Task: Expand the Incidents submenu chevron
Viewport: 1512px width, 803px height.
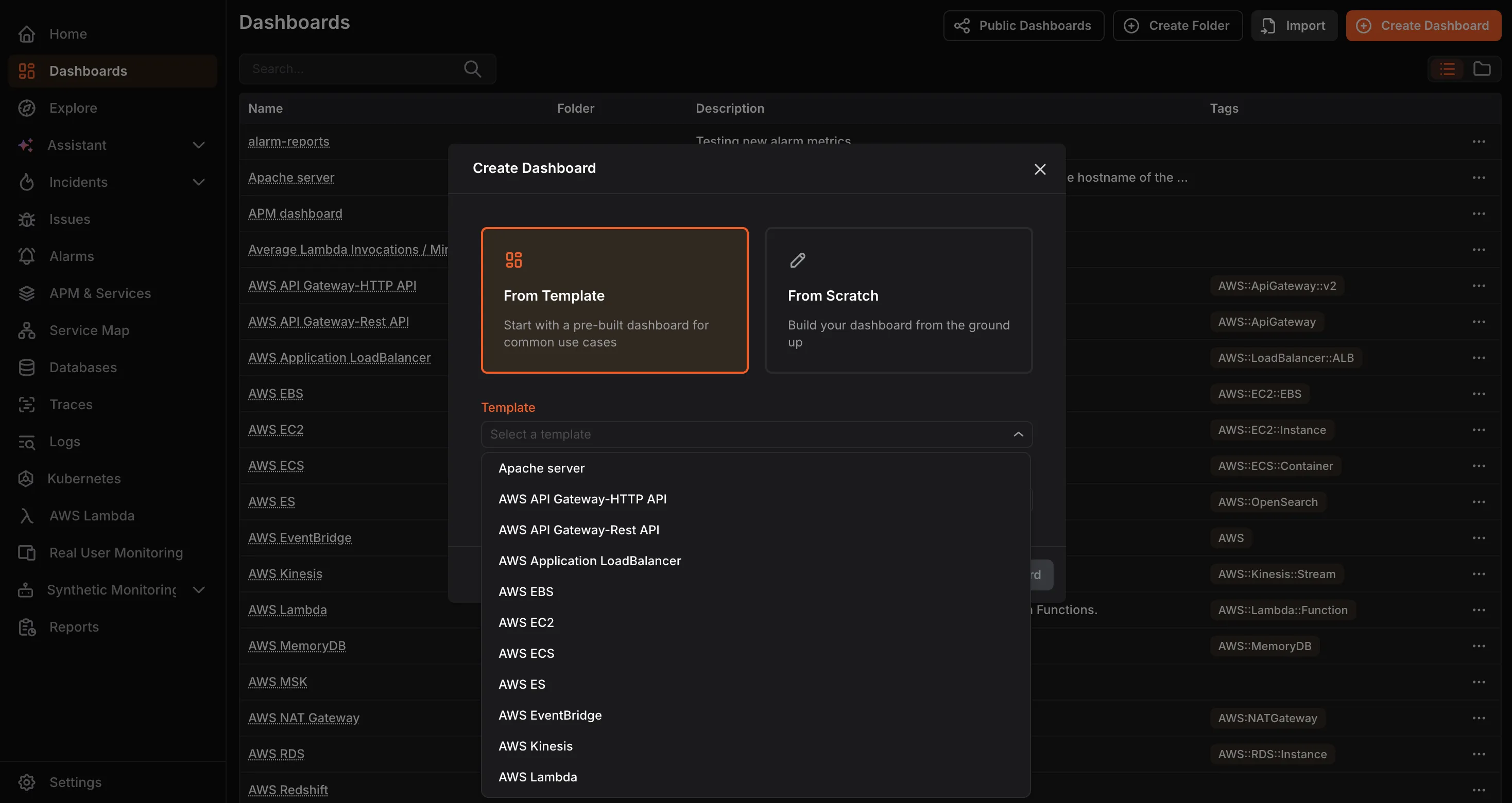Action: 199,182
